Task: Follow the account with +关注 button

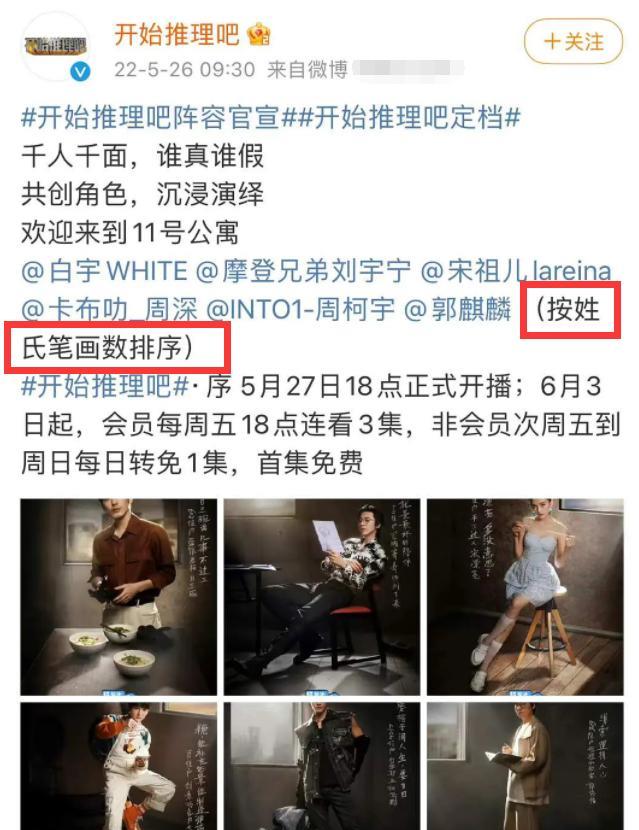Action: pos(573,41)
